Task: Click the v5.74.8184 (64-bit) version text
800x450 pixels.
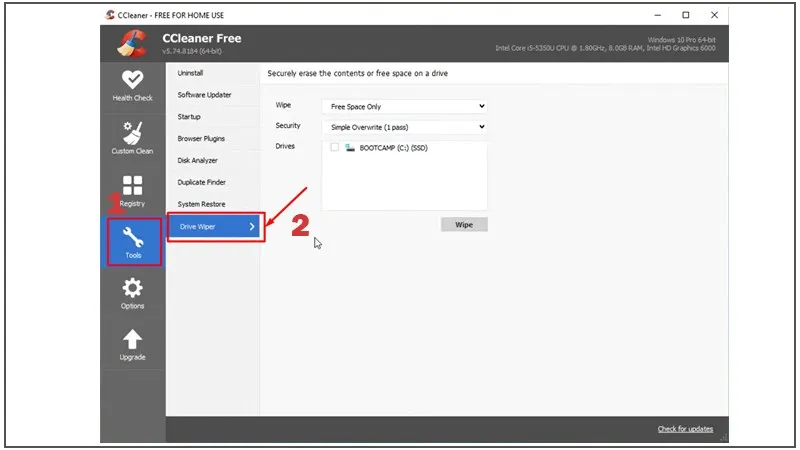Action: coord(192,51)
